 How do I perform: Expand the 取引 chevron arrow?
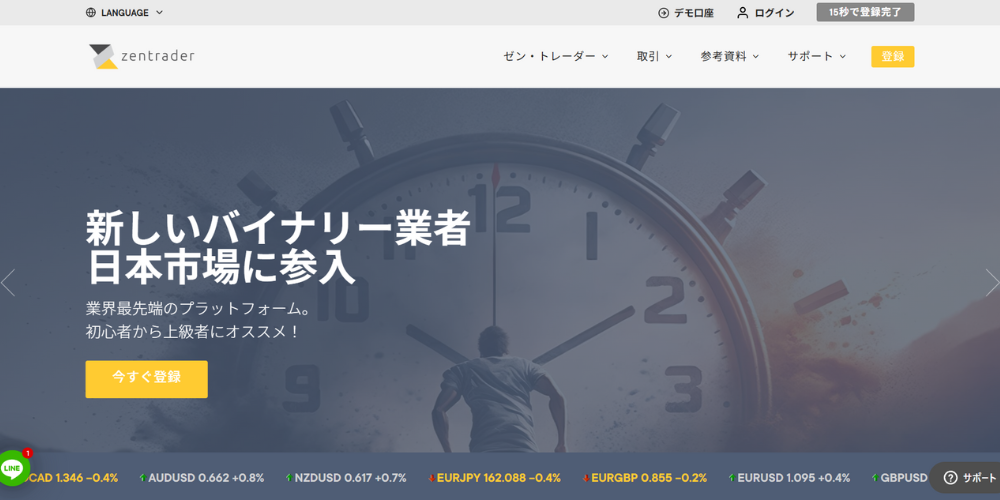(x=669, y=57)
